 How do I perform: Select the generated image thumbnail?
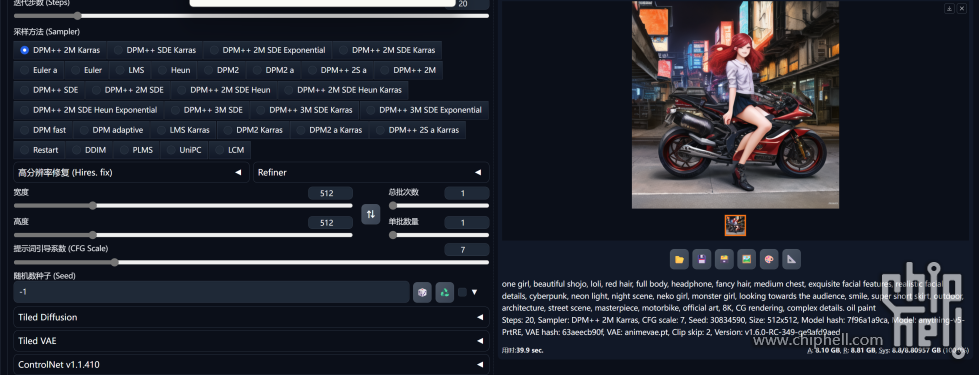click(x=735, y=225)
